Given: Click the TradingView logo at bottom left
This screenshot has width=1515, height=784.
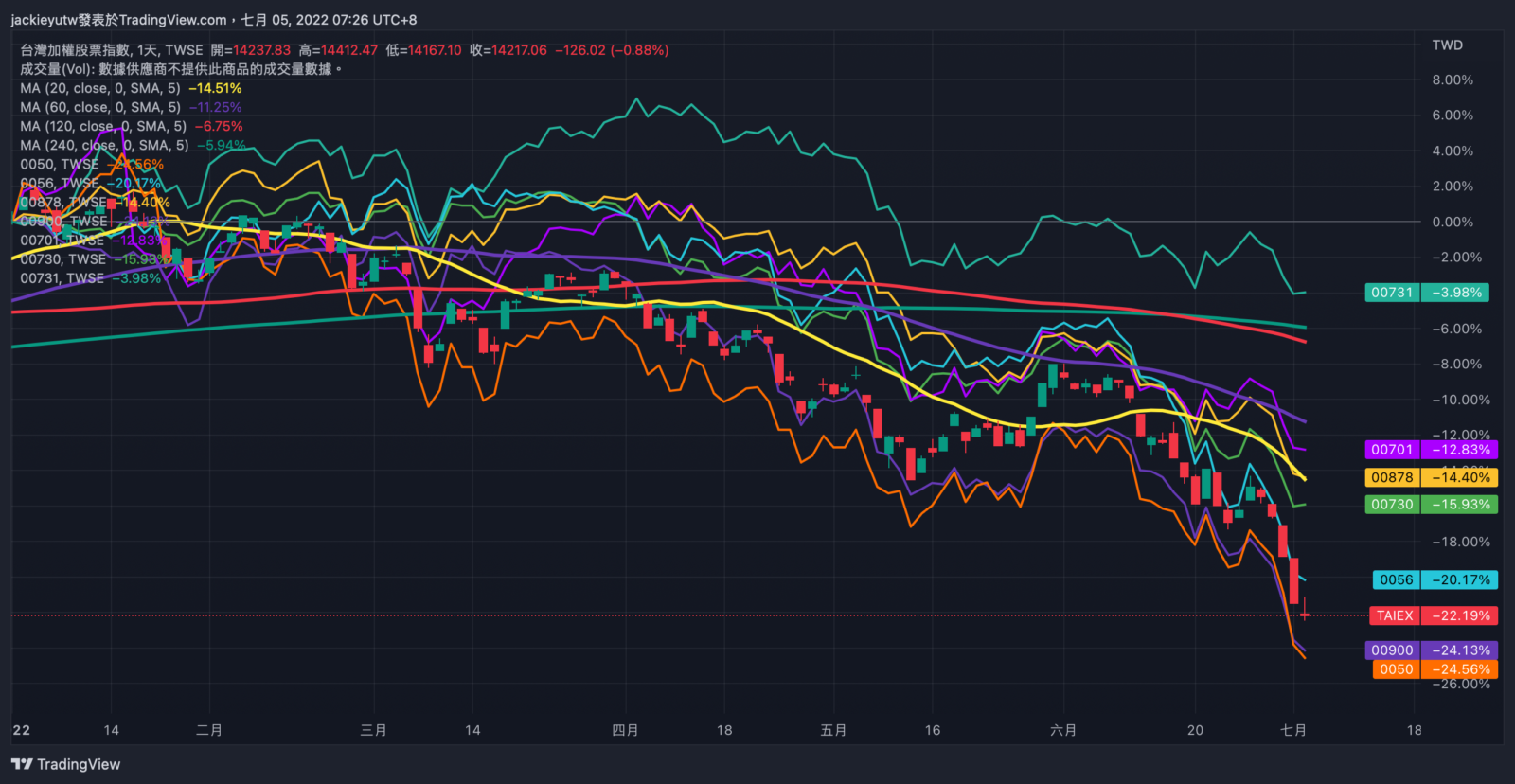Looking at the screenshot, I should pyautogui.click(x=66, y=764).
